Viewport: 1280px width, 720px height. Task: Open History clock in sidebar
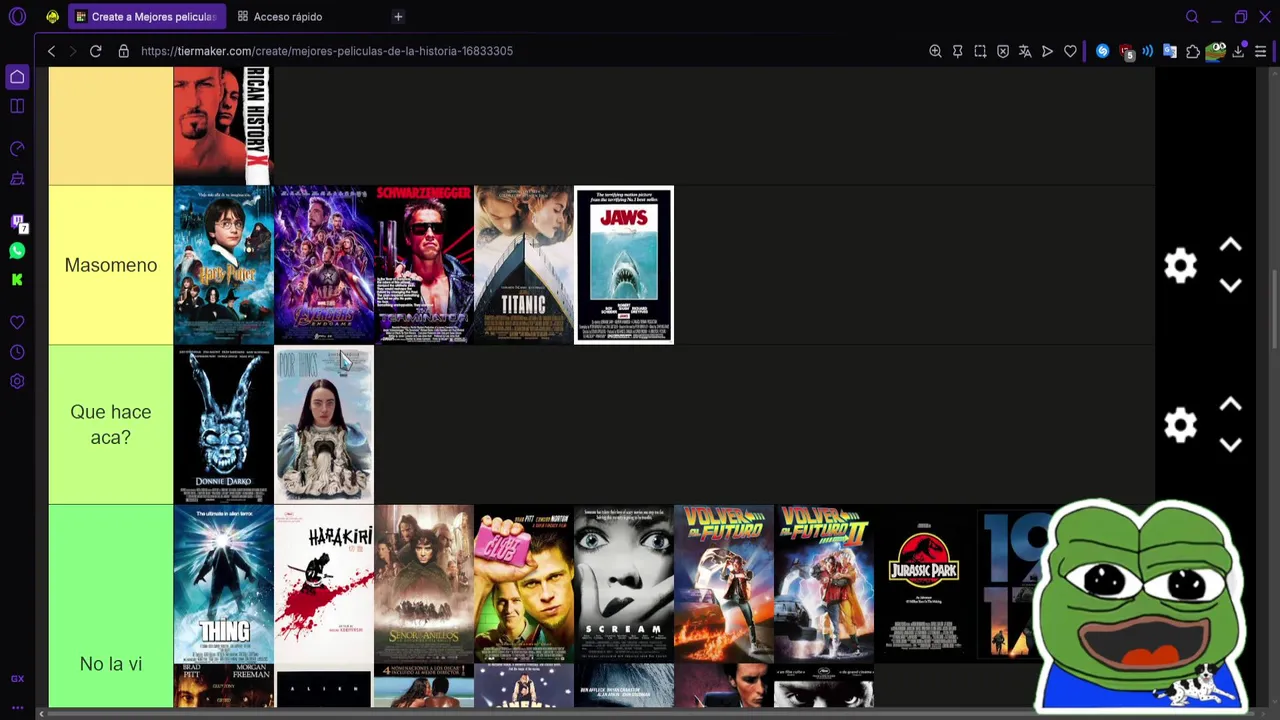[x=17, y=352]
